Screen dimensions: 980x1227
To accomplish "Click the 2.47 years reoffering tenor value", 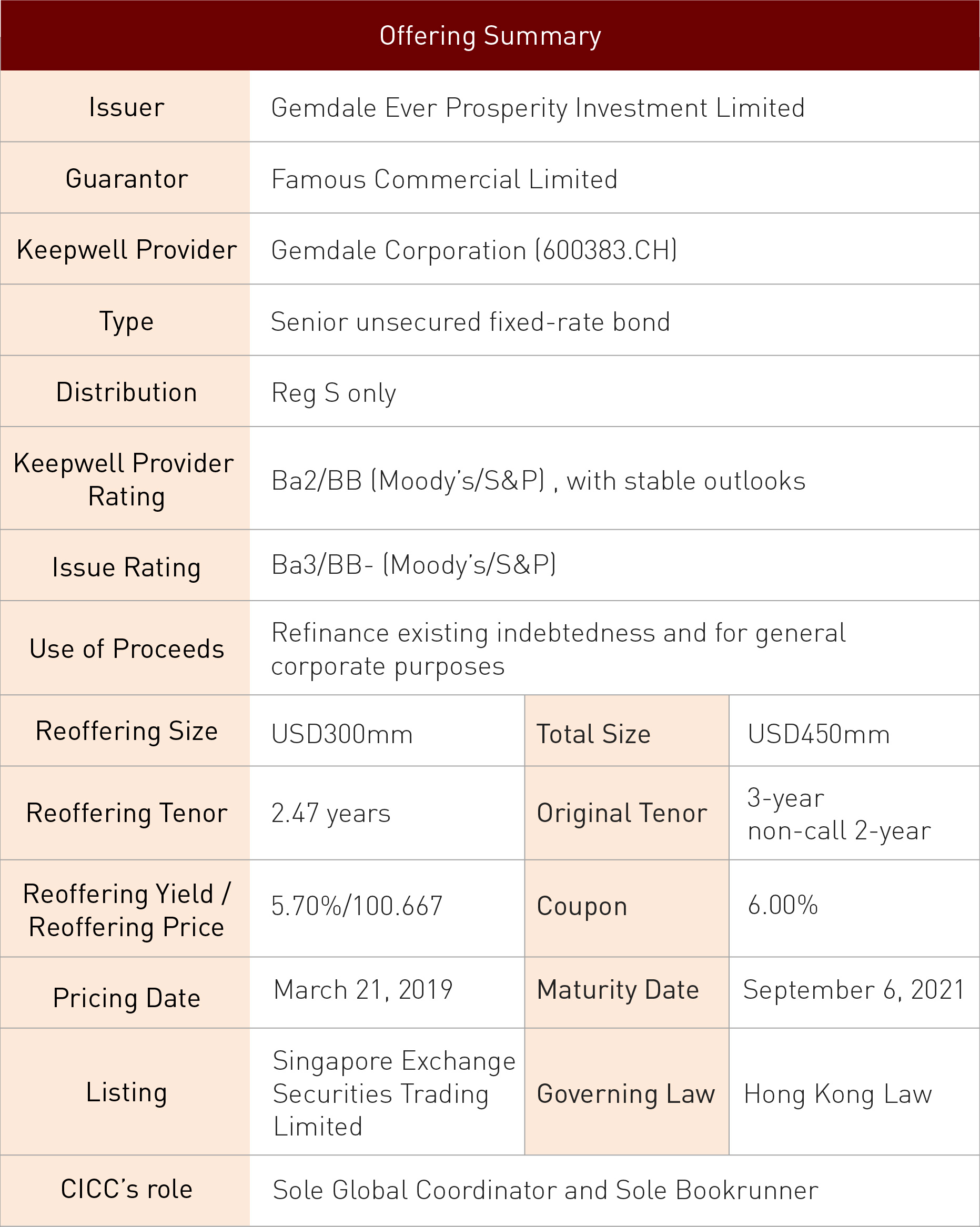I will (x=331, y=813).
